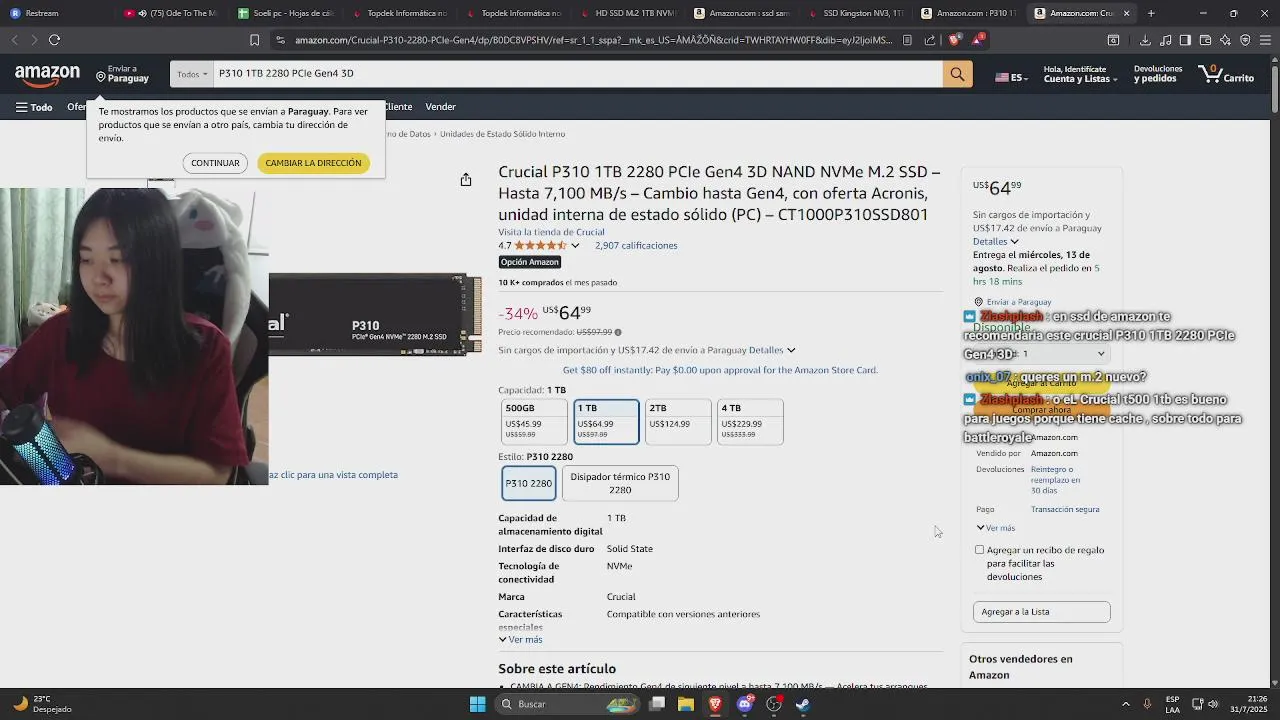Open the Todos search category dropdown
Image resolution: width=1280 pixels, height=720 pixels.
coord(192,74)
